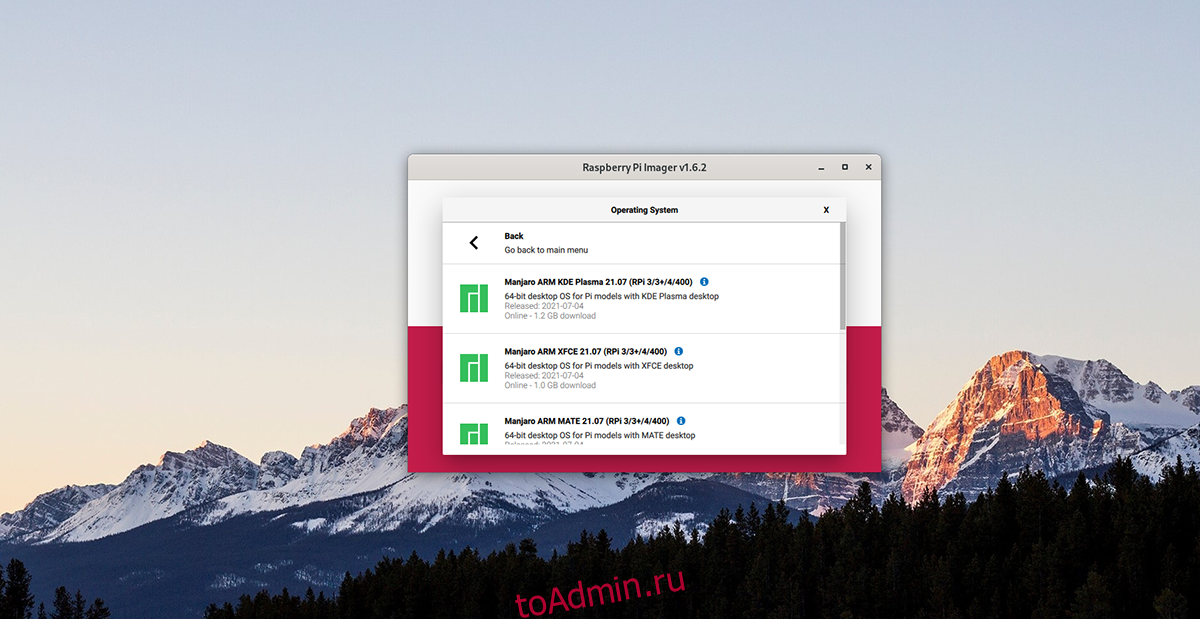Open info icon for Manjaro ARM XFCE
1200x619 pixels.
(x=679, y=351)
